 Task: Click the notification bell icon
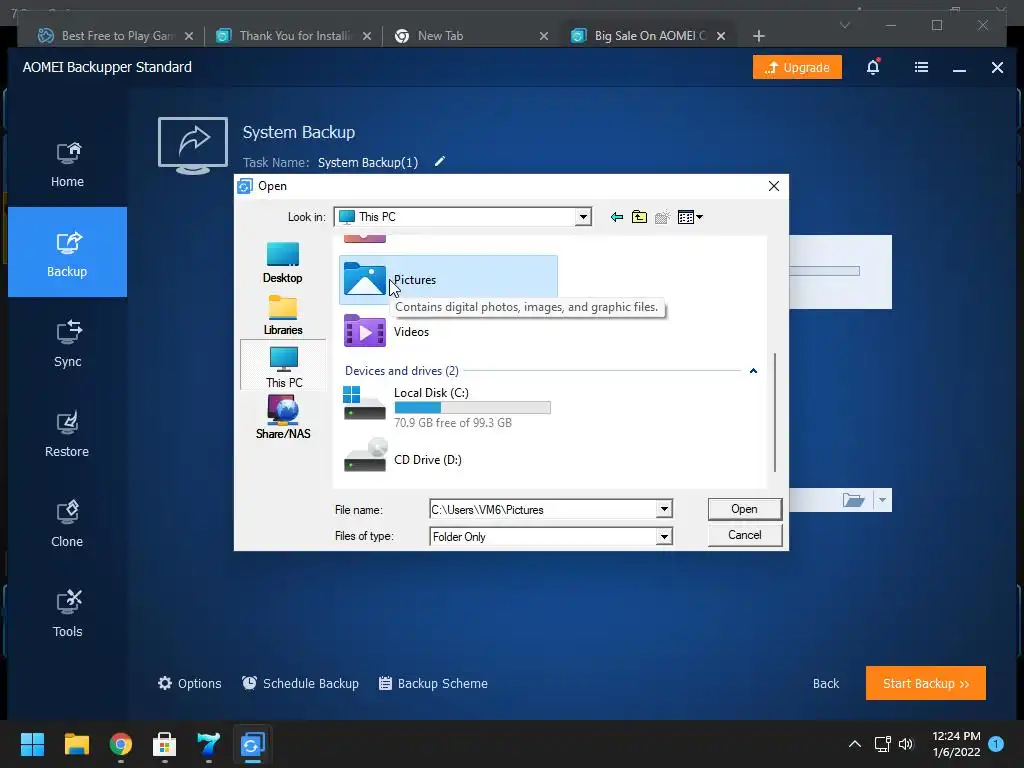pos(873,67)
